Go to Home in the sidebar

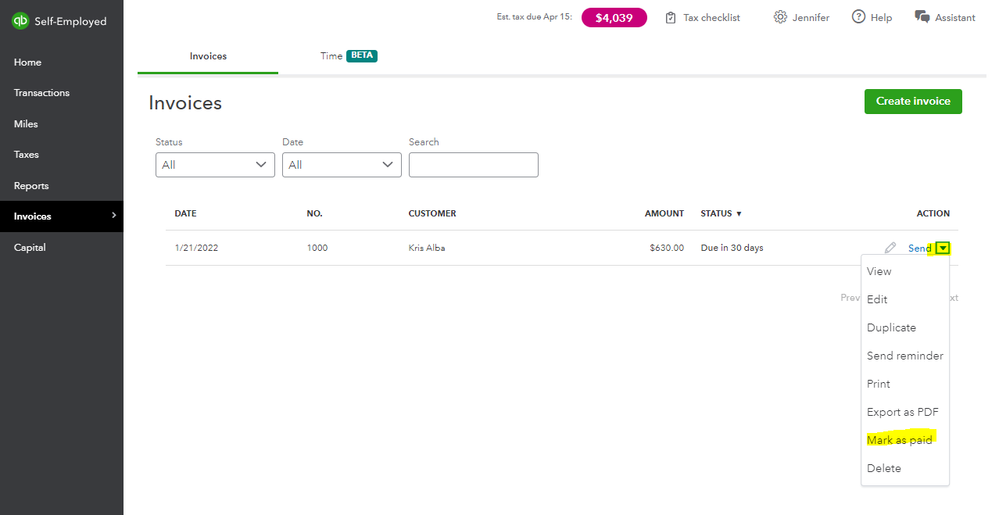coord(27,62)
